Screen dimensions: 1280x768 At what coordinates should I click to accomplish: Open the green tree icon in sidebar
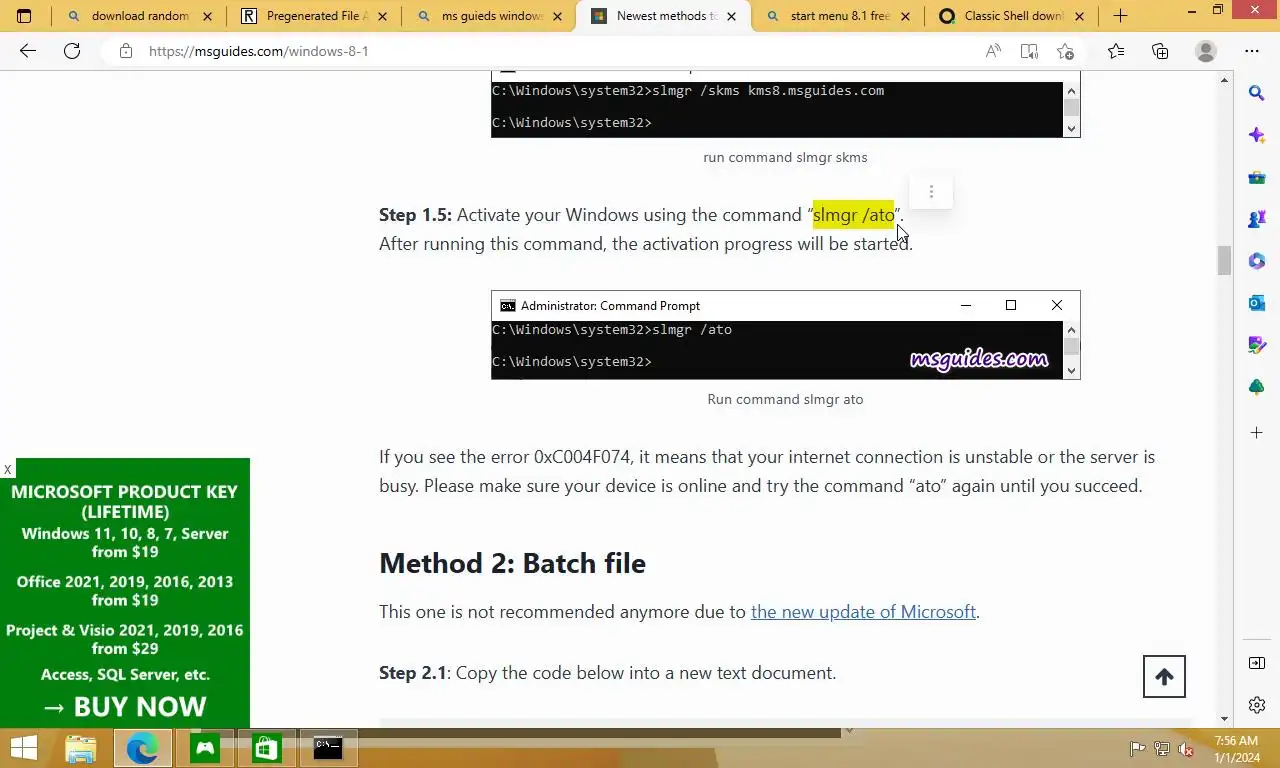(x=1257, y=387)
